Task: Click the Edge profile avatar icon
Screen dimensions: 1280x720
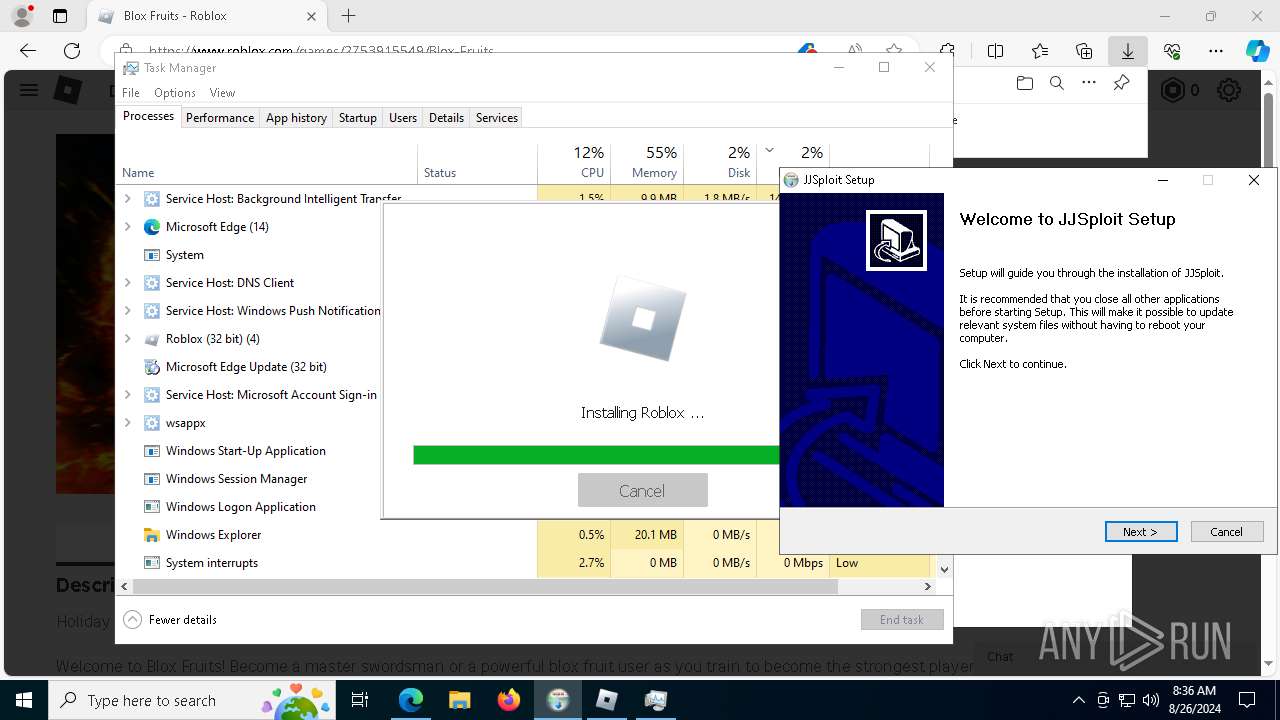Action: click(22, 16)
